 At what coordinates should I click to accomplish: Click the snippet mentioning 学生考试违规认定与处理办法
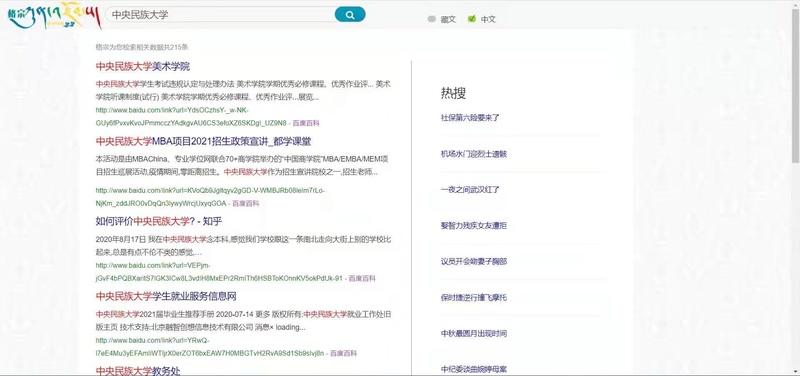243,90
